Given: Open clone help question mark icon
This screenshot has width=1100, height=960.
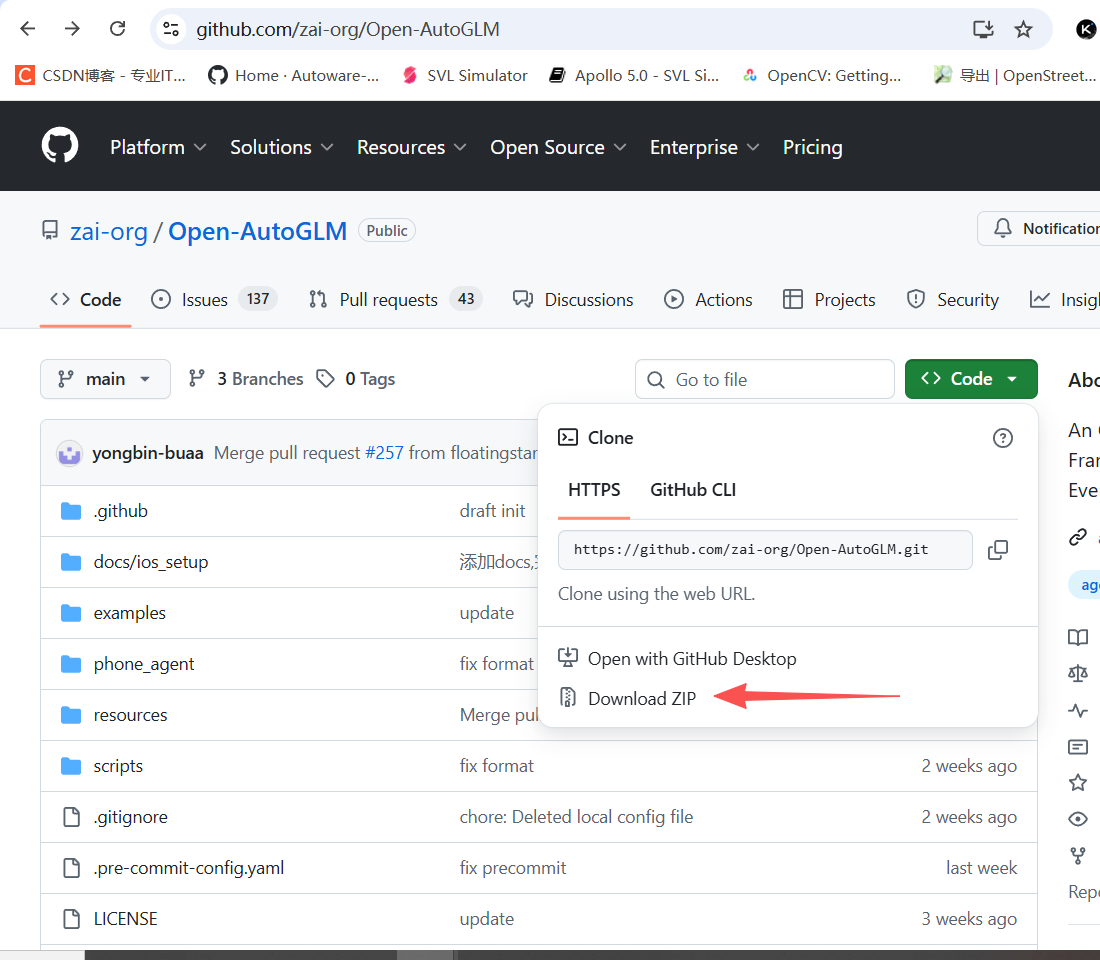Looking at the screenshot, I should 1002,438.
